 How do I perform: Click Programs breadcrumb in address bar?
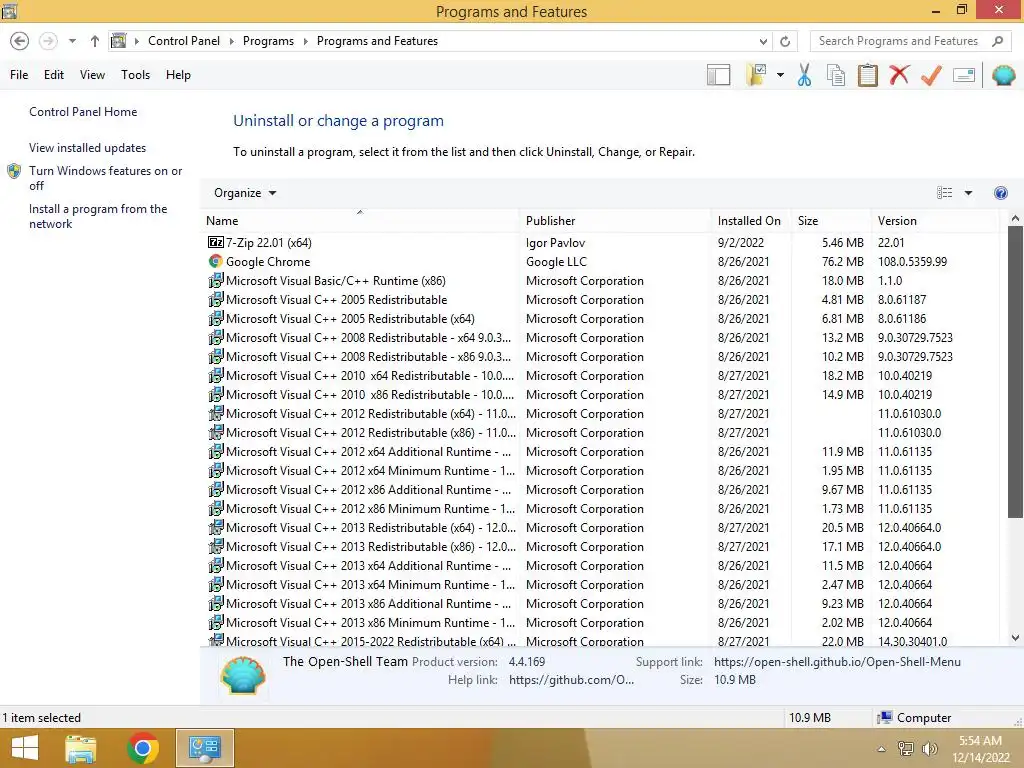coord(268,41)
